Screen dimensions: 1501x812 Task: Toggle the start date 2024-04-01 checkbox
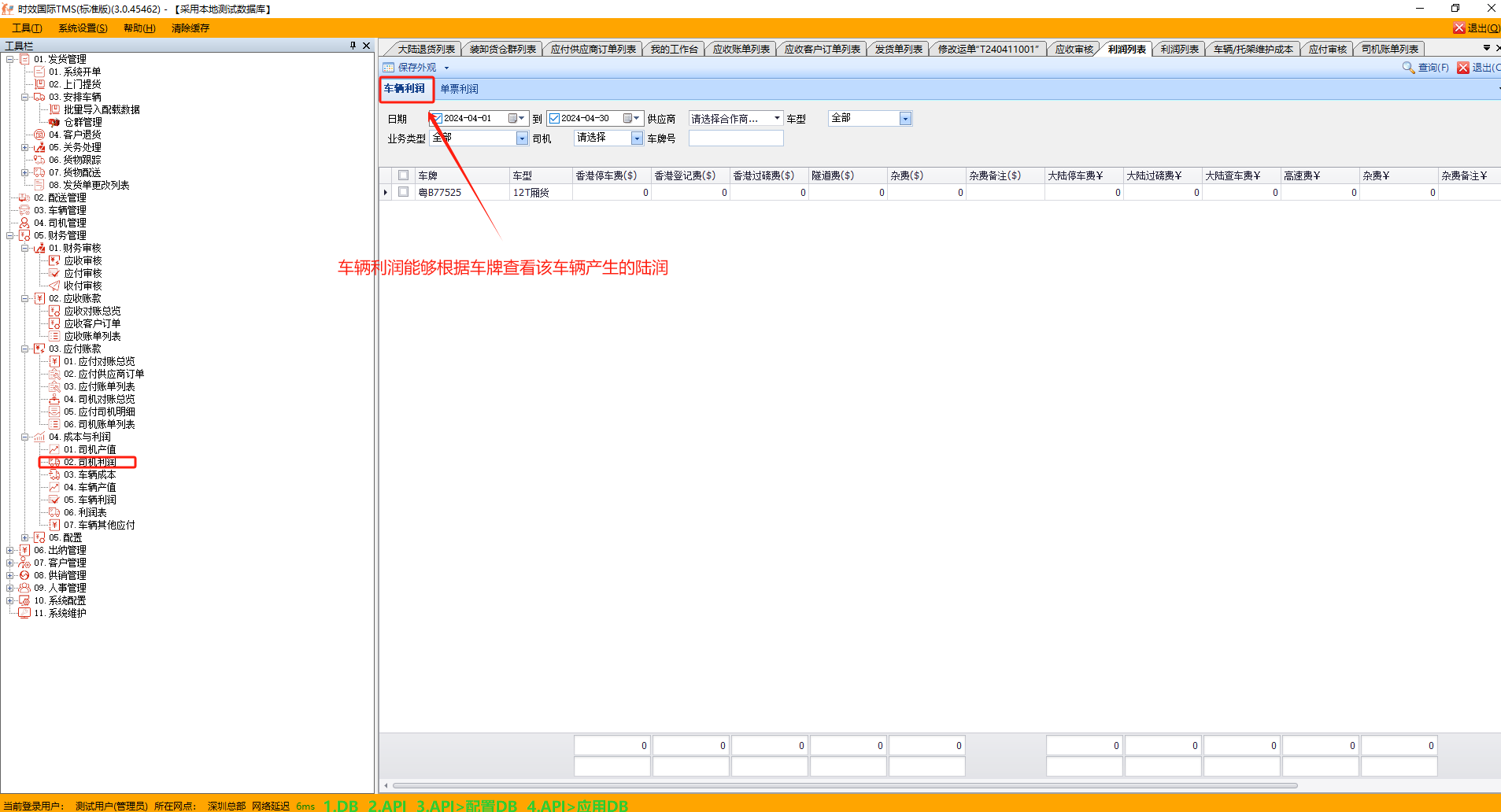[x=437, y=119]
